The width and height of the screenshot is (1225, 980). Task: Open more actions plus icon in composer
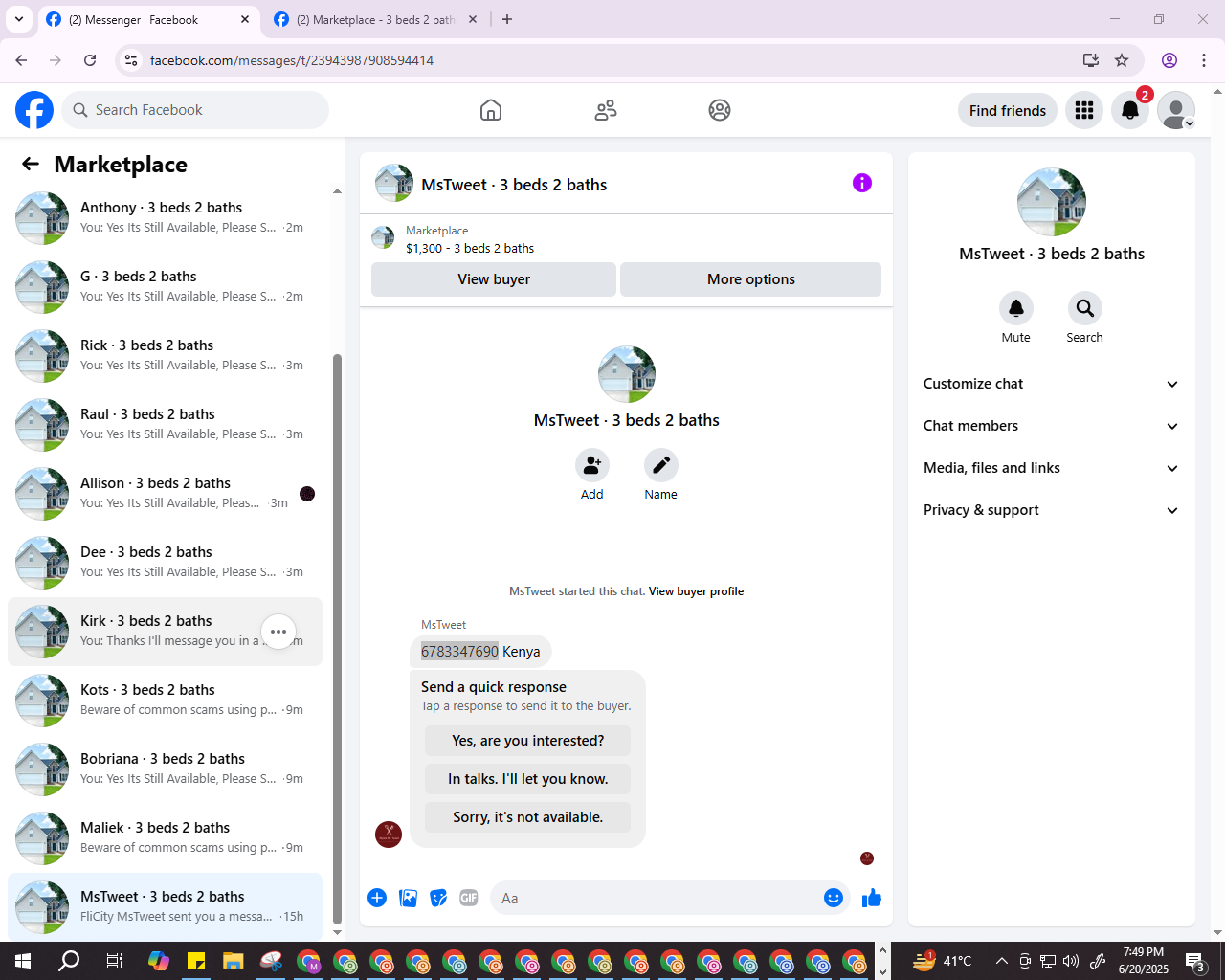[x=377, y=898]
